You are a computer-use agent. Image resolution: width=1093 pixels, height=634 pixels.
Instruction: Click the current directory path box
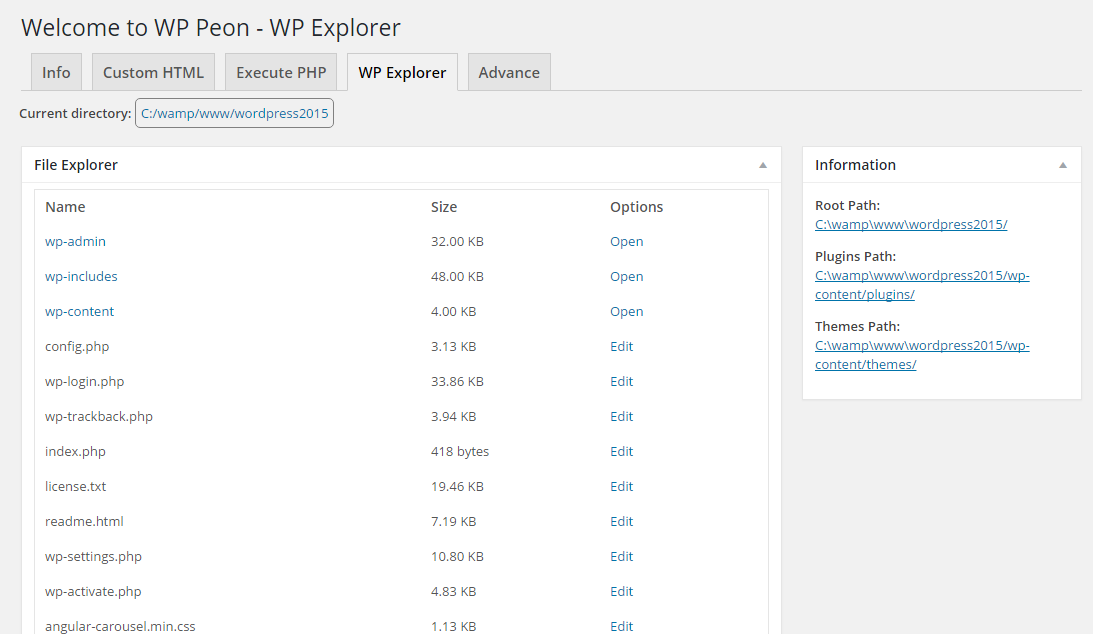234,113
